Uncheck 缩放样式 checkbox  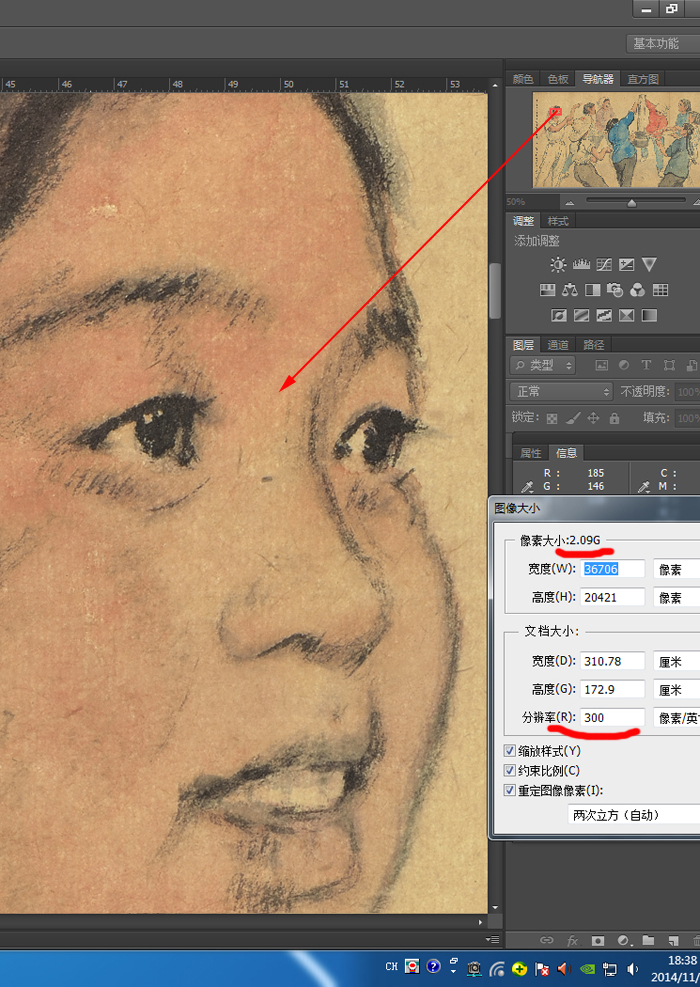tap(511, 751)
